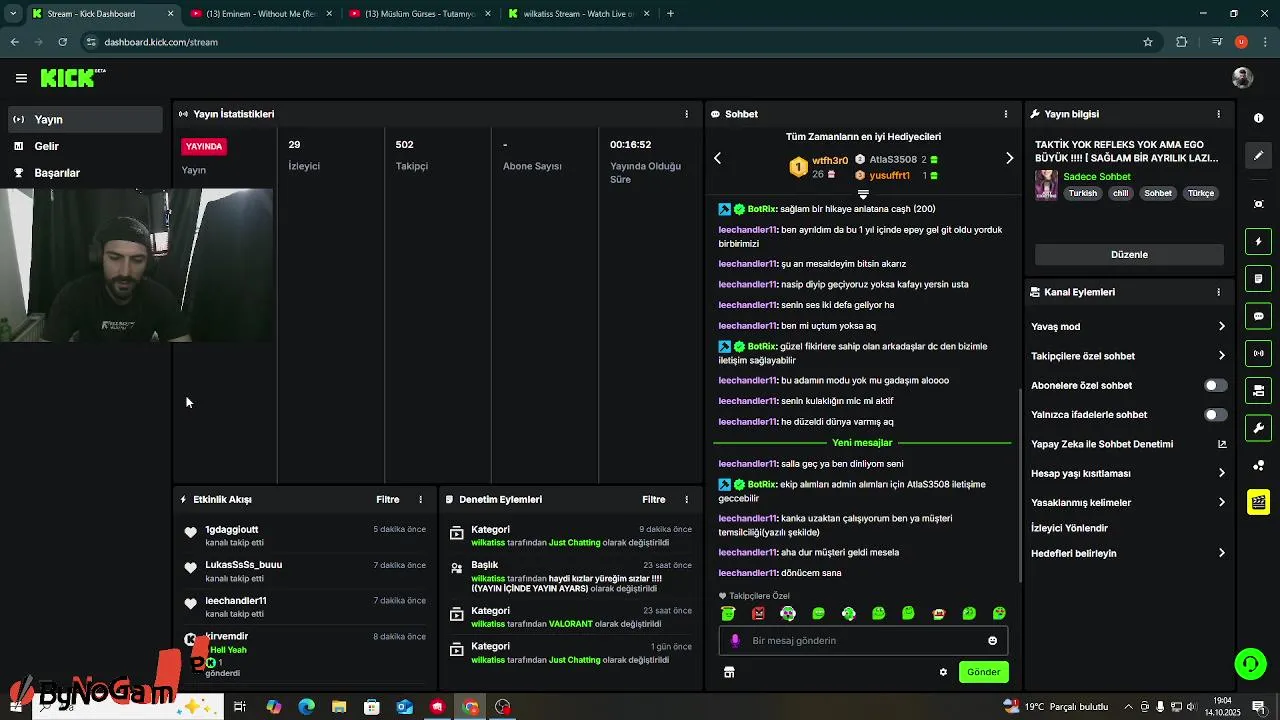Screen dimensions: 1280x720
Task: Toggle Yalnızca ifadelerle sohbet switch
Action: point(1215,414)
